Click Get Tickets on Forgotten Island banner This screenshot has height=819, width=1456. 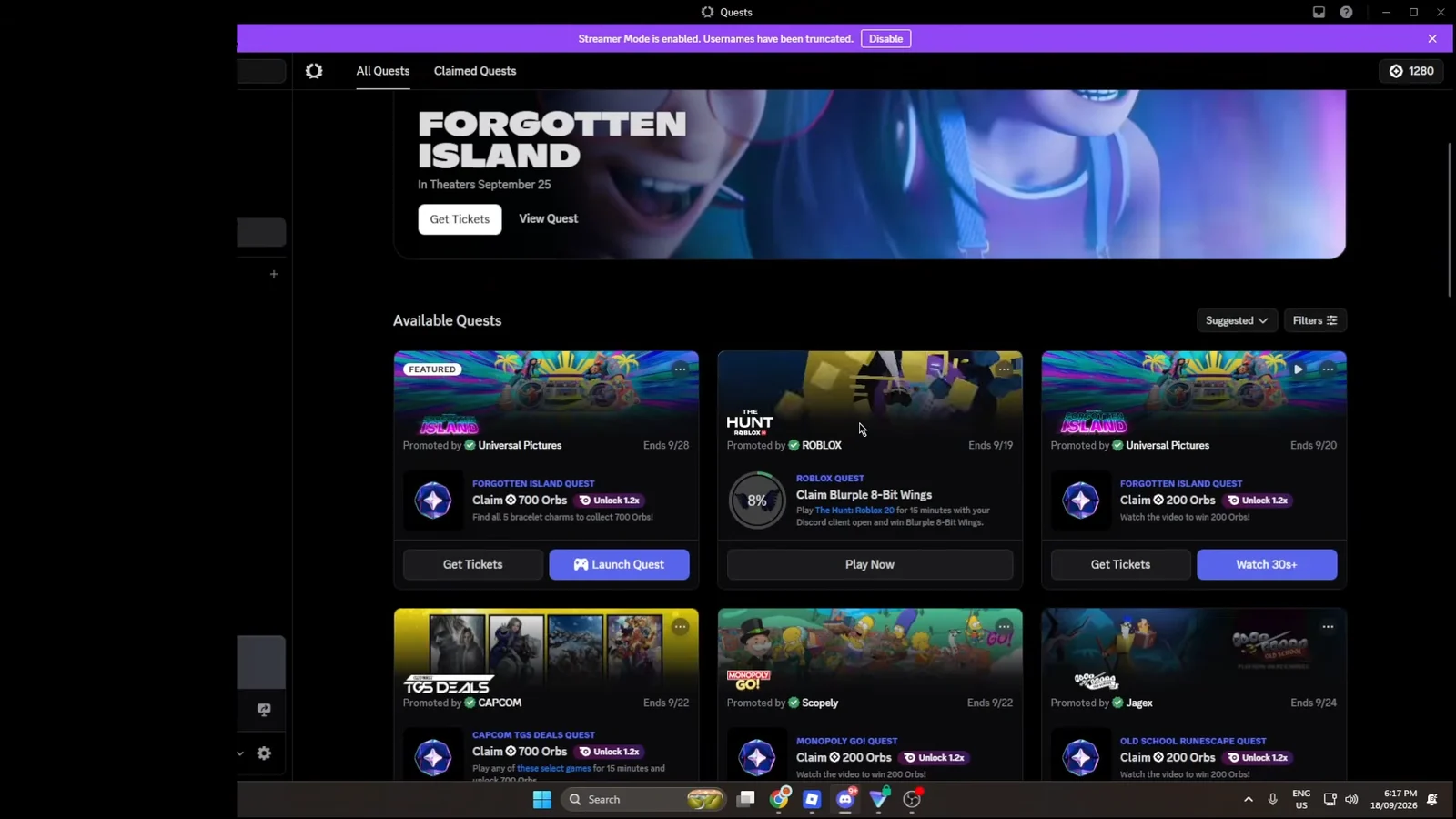[x=460, y=219]
